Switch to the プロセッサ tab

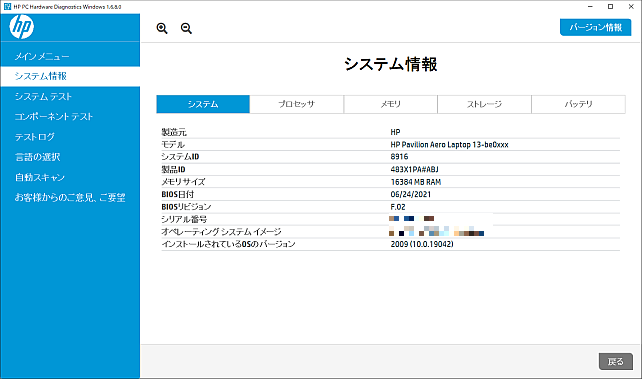297,104
